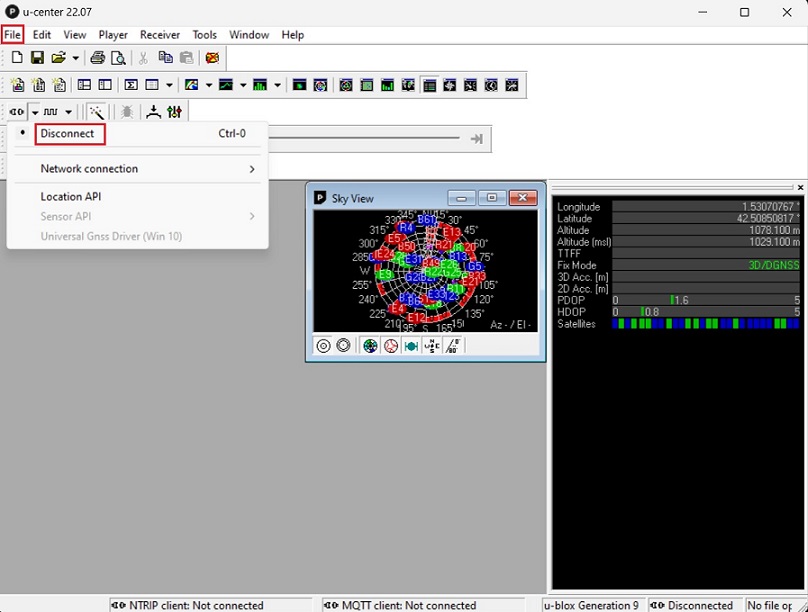Open the dropdown arrow beside the Open folder icon
Viewport: 808px width, 612px height.
click(x=75, y=58)
